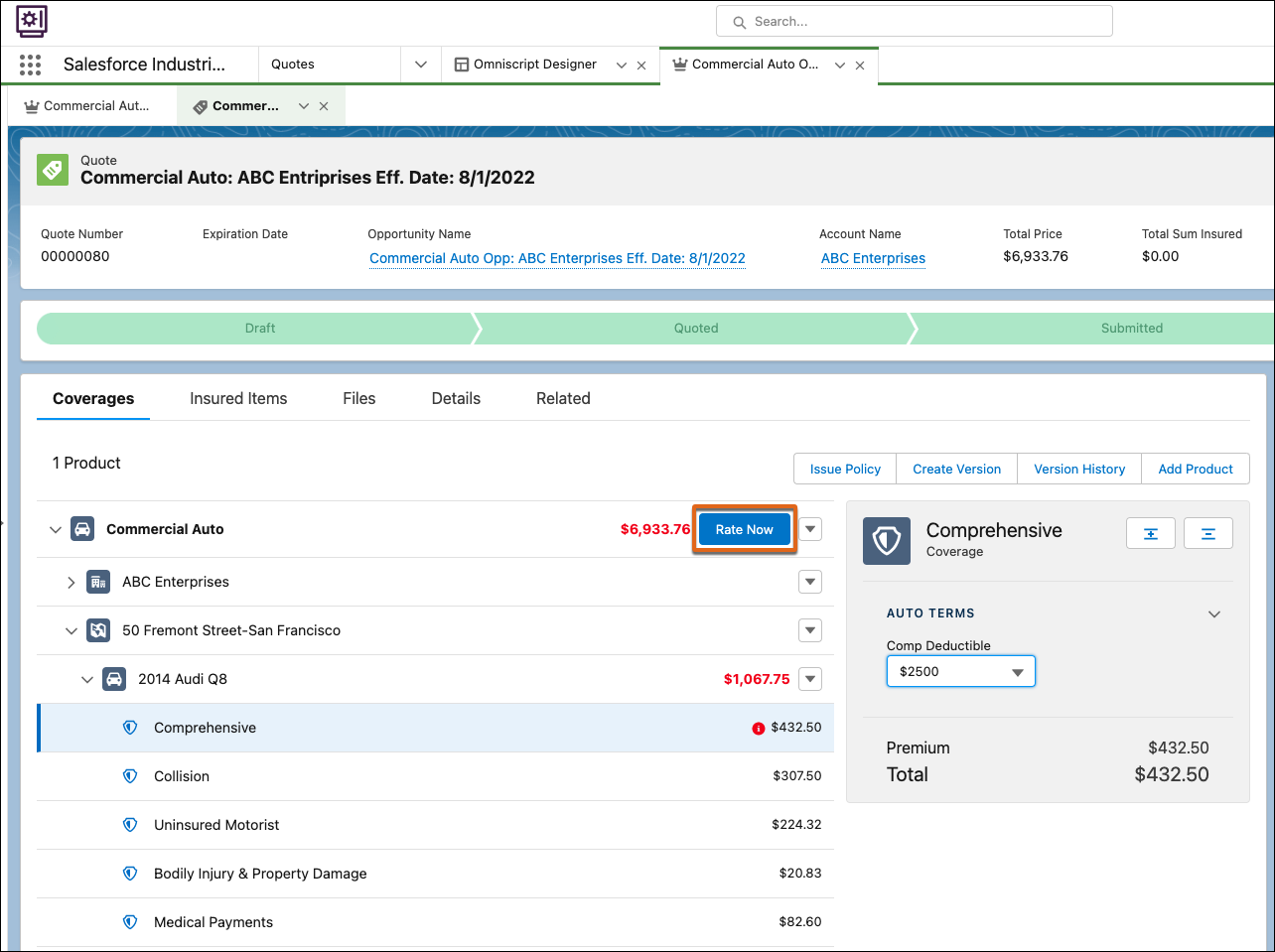
Task: Collapse the 2014 Audi Q8 row
Action: (87, 679)
